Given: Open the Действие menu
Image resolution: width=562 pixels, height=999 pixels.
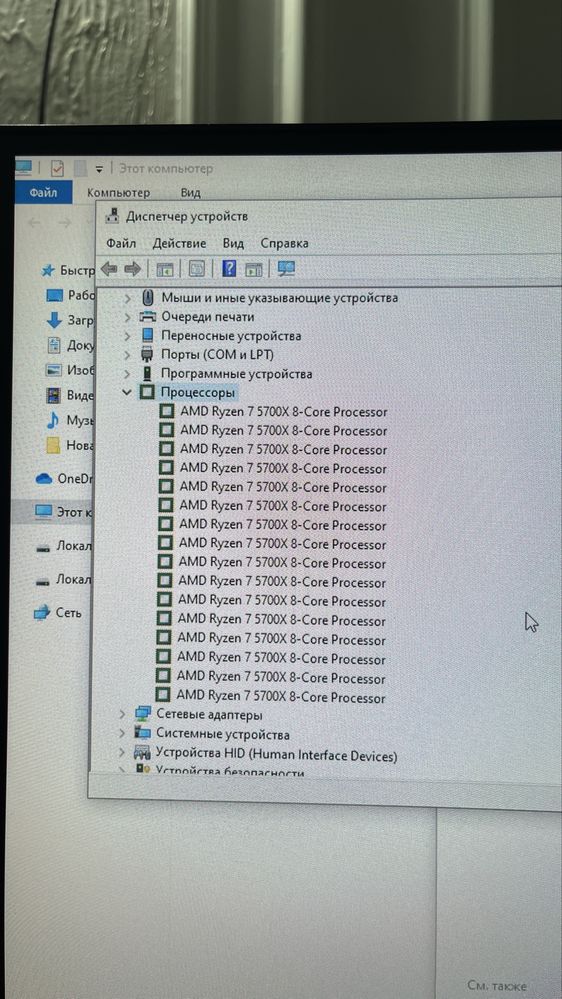Looking at the screenshot, I should coord(179,243).
